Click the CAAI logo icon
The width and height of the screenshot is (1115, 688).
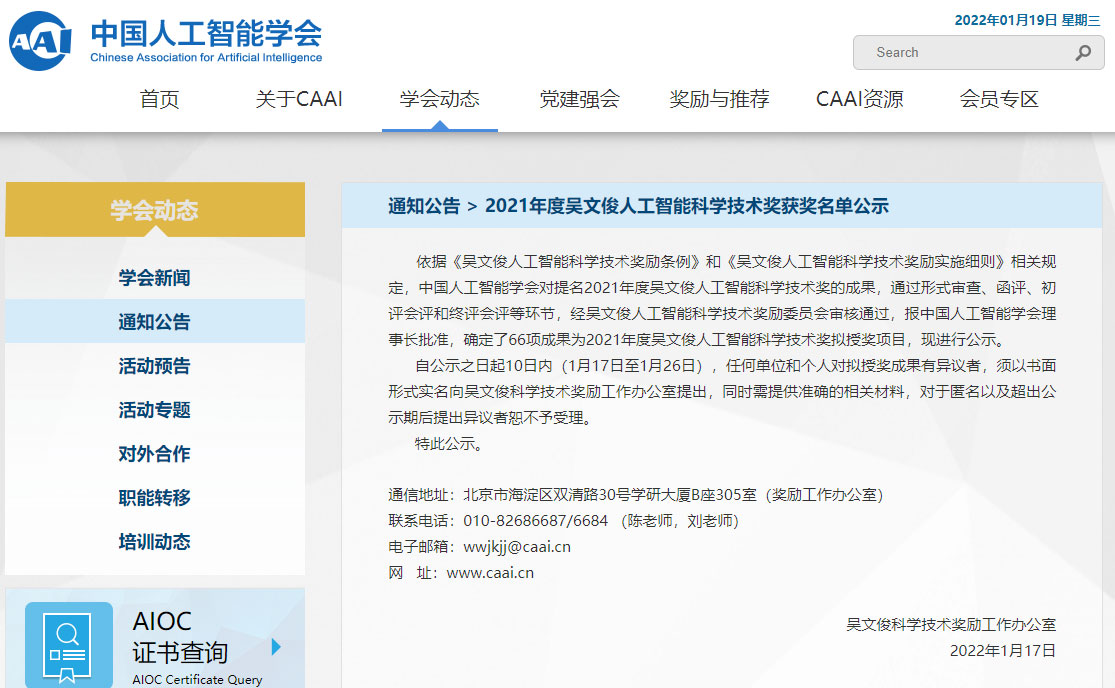point(41,41)
